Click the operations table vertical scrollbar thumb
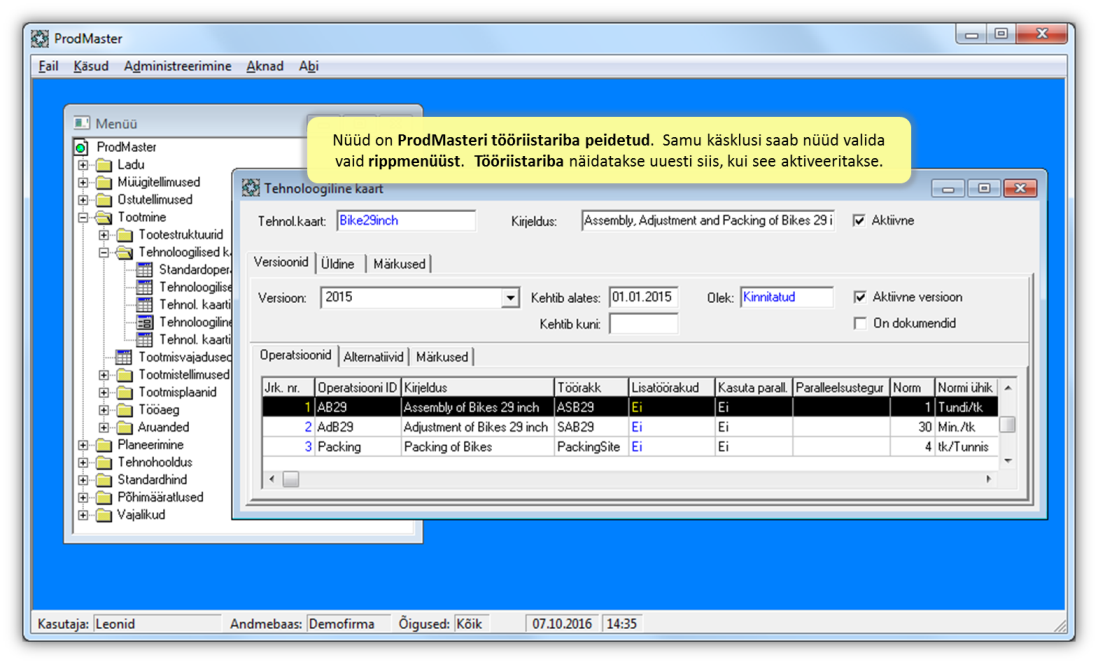Screen dimensions: 1098x664 coord(1008,424)
